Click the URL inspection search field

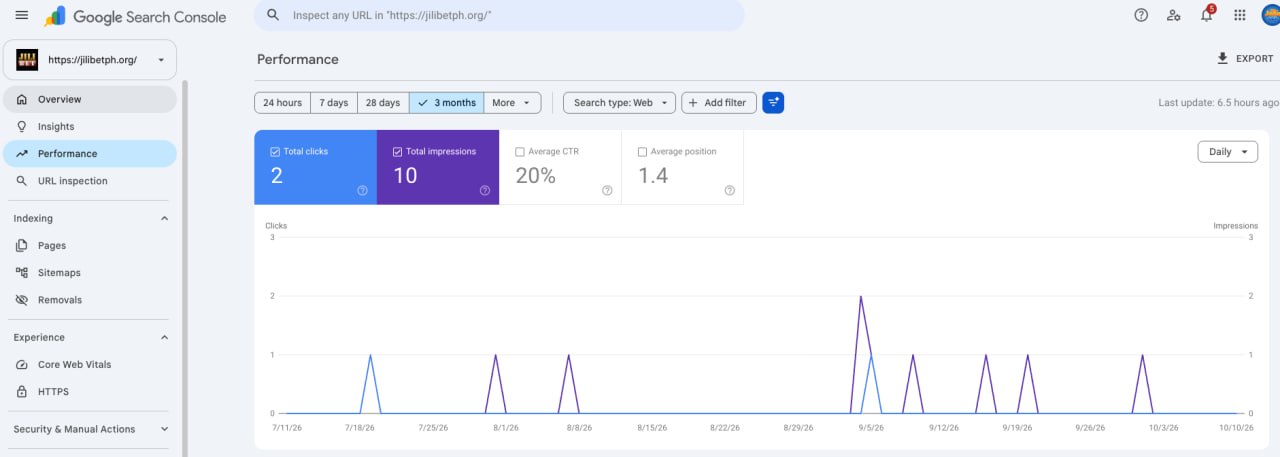coord(499,16)
